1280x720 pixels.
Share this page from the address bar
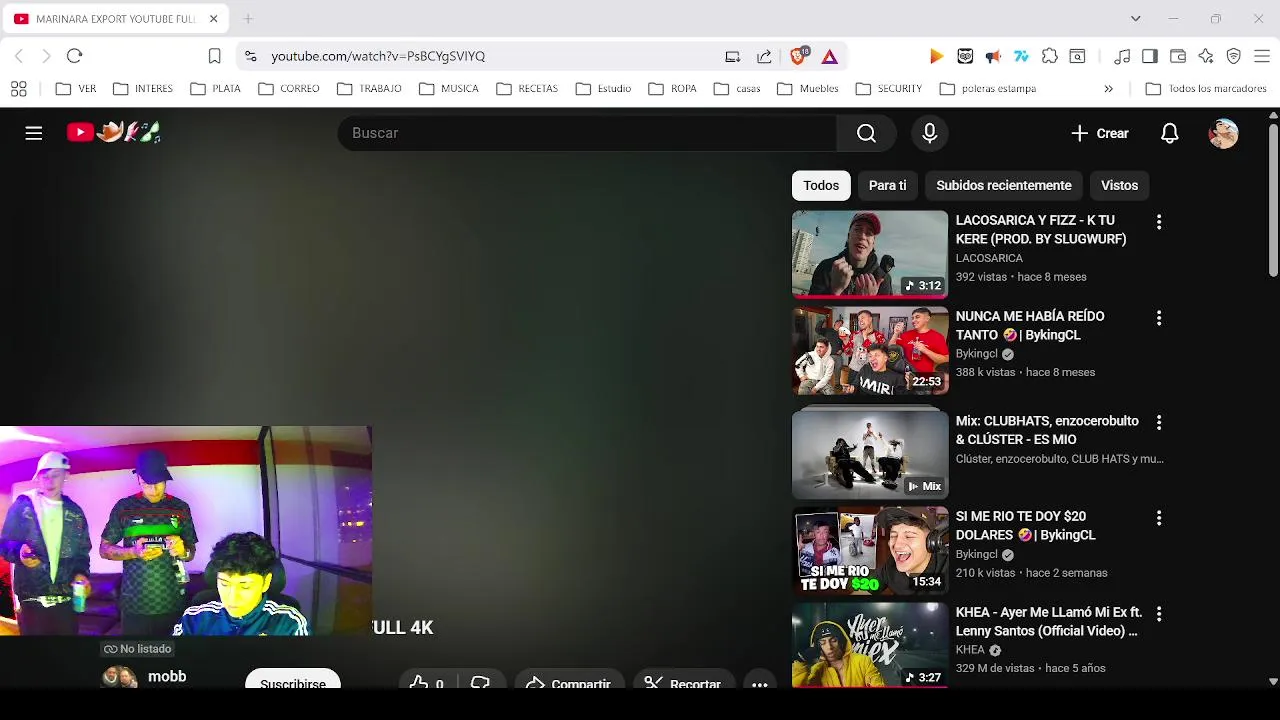tap(765, 56)
